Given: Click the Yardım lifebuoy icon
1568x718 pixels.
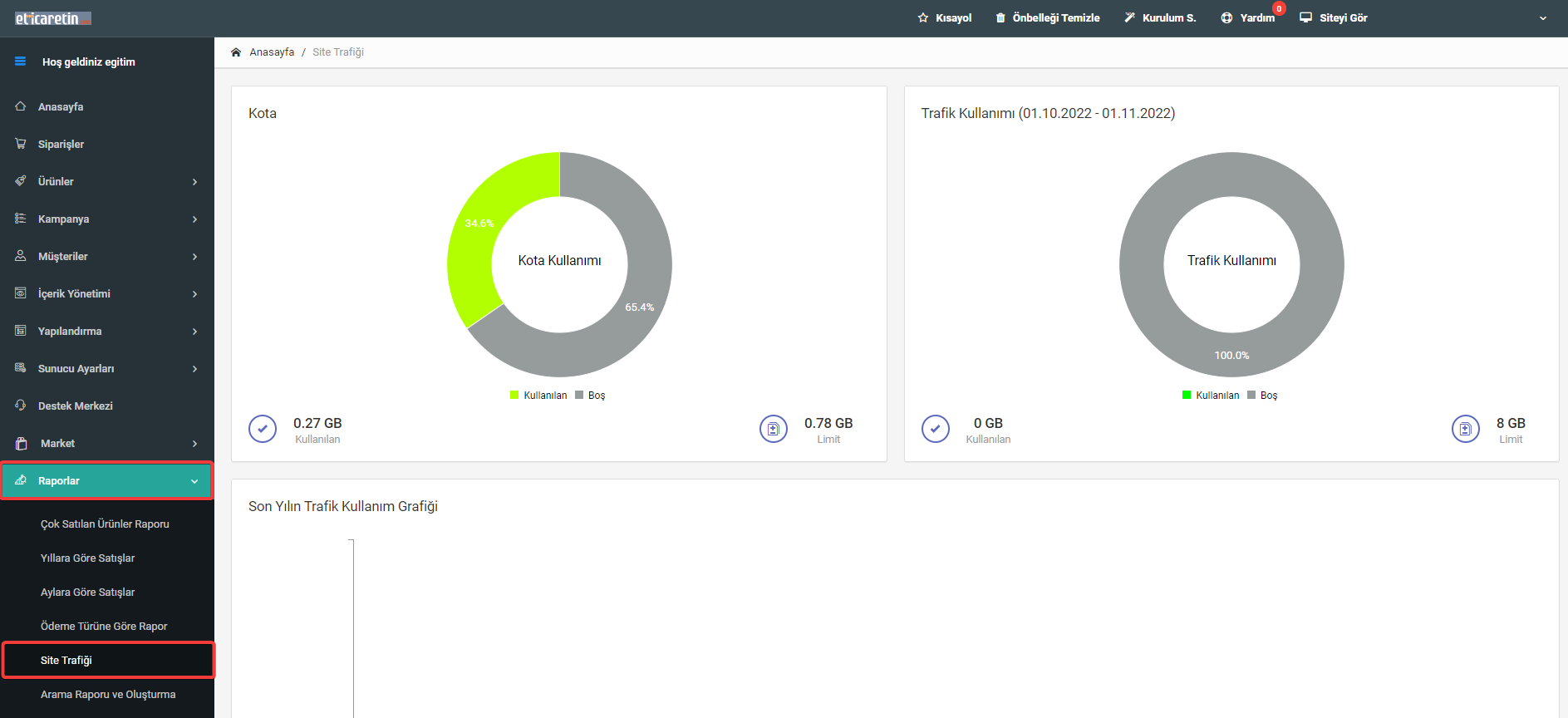Looking at the screenshot, I should (1226, 17).
